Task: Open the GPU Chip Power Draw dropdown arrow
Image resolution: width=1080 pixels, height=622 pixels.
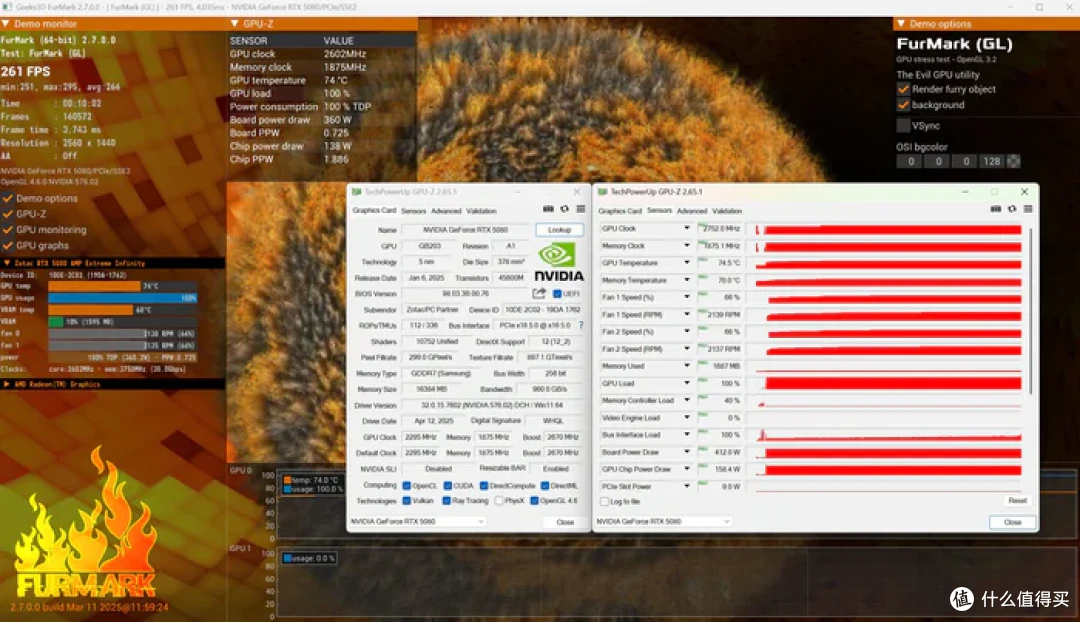Action: pos(687,469)
